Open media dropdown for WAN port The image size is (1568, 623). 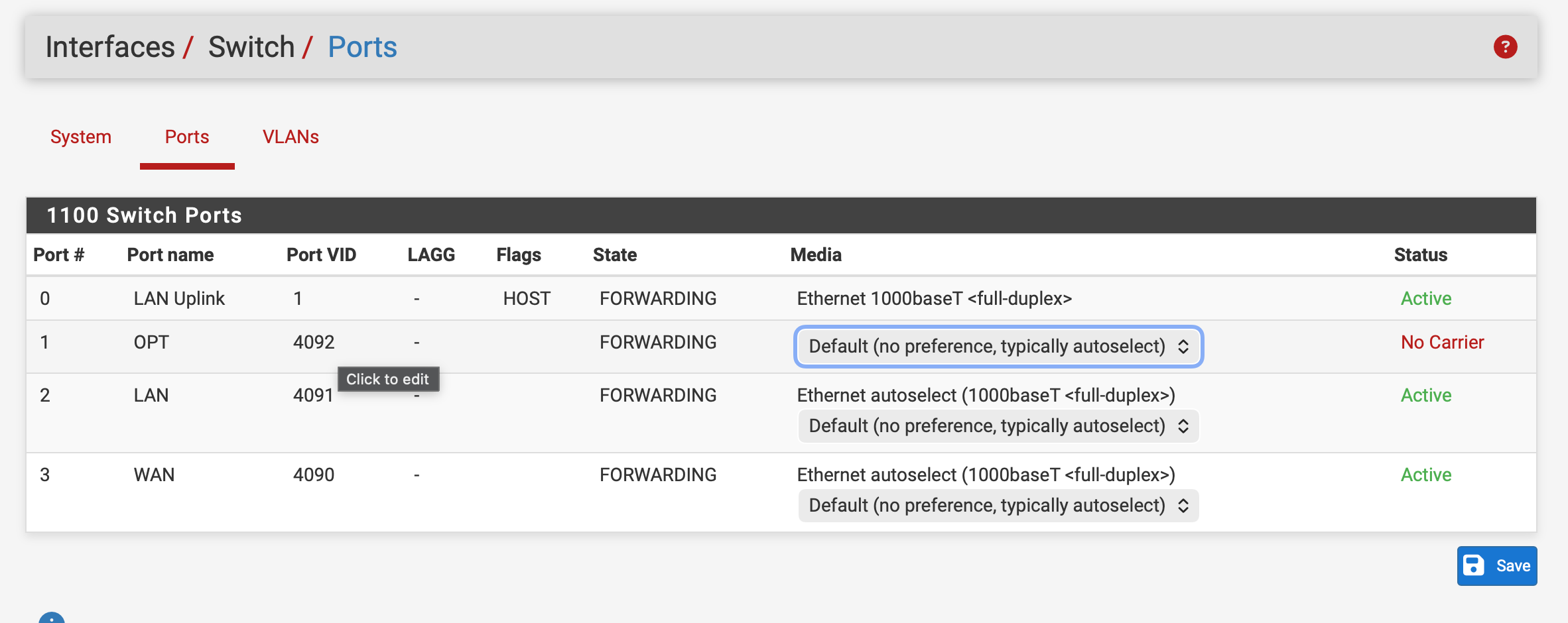point(998,506)
